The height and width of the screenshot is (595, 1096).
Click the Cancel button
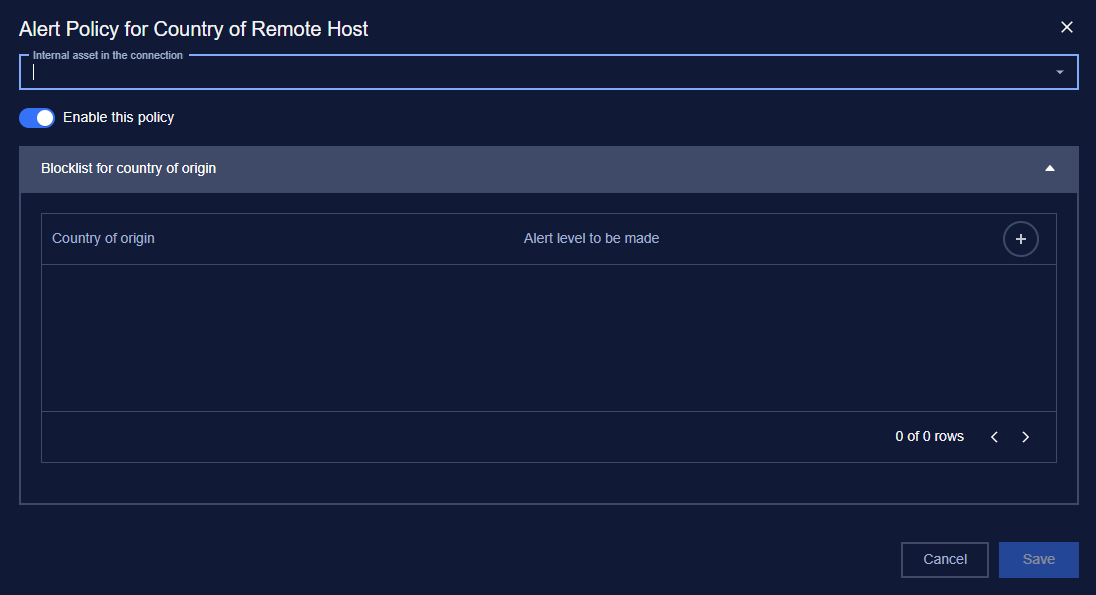[944, 560]
